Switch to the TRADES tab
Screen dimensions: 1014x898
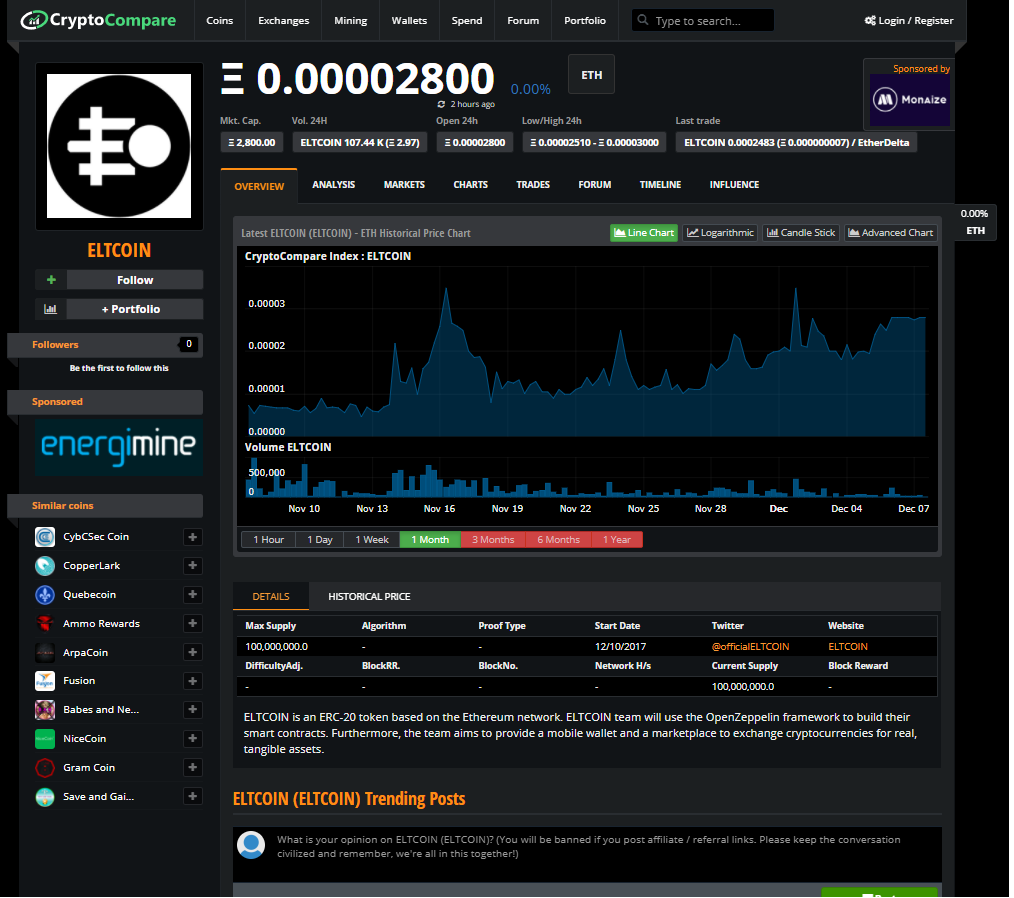pos(533,185)
